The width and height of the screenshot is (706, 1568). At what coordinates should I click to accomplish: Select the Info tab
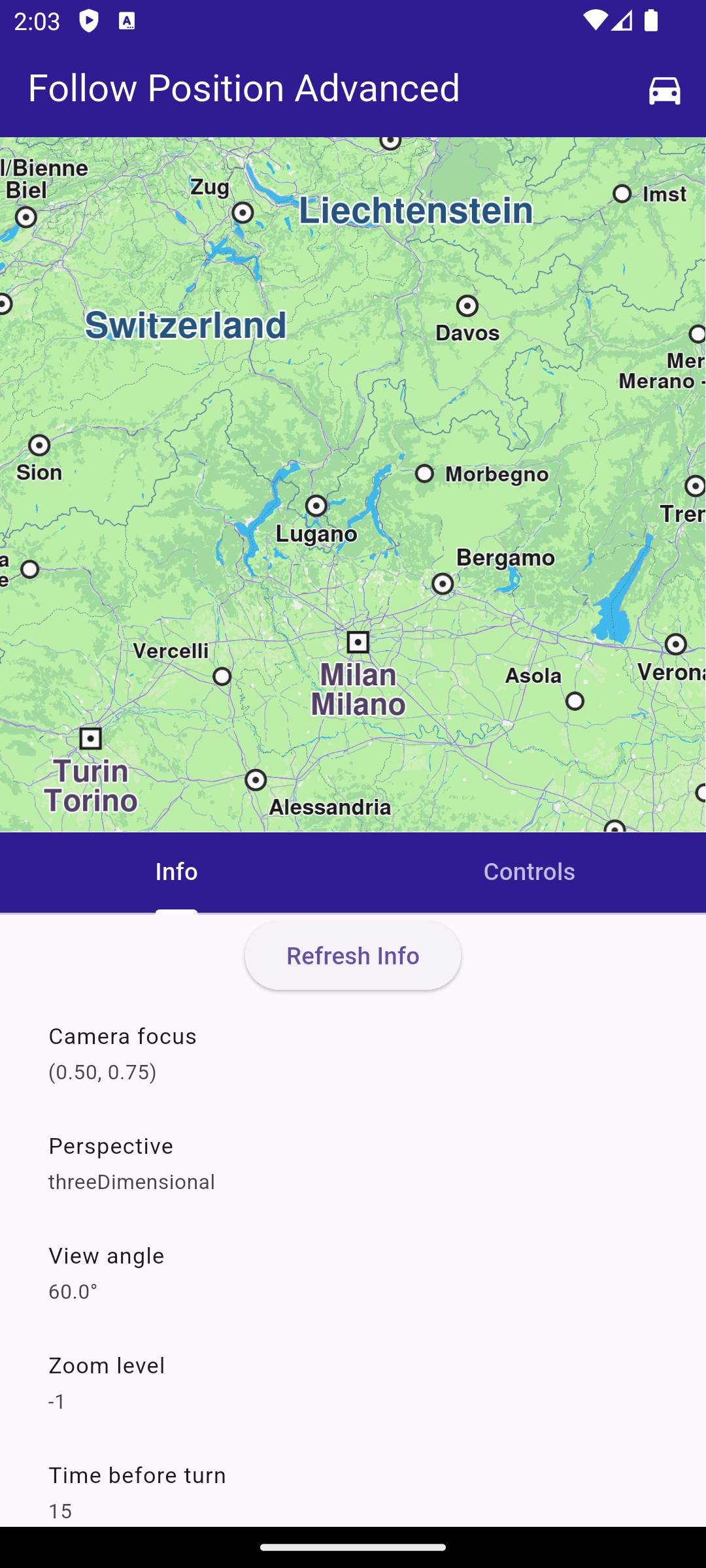176,872
